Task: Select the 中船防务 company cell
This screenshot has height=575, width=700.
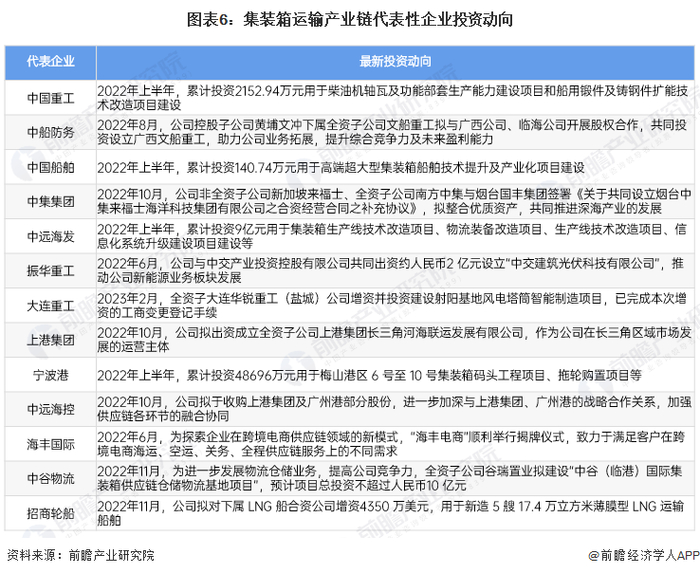Action: (50, 132)
